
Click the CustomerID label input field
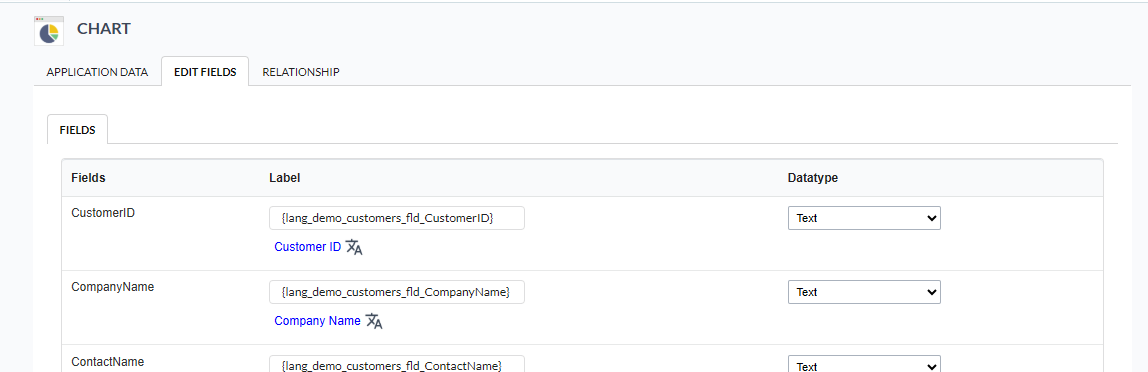pos(397,218)
